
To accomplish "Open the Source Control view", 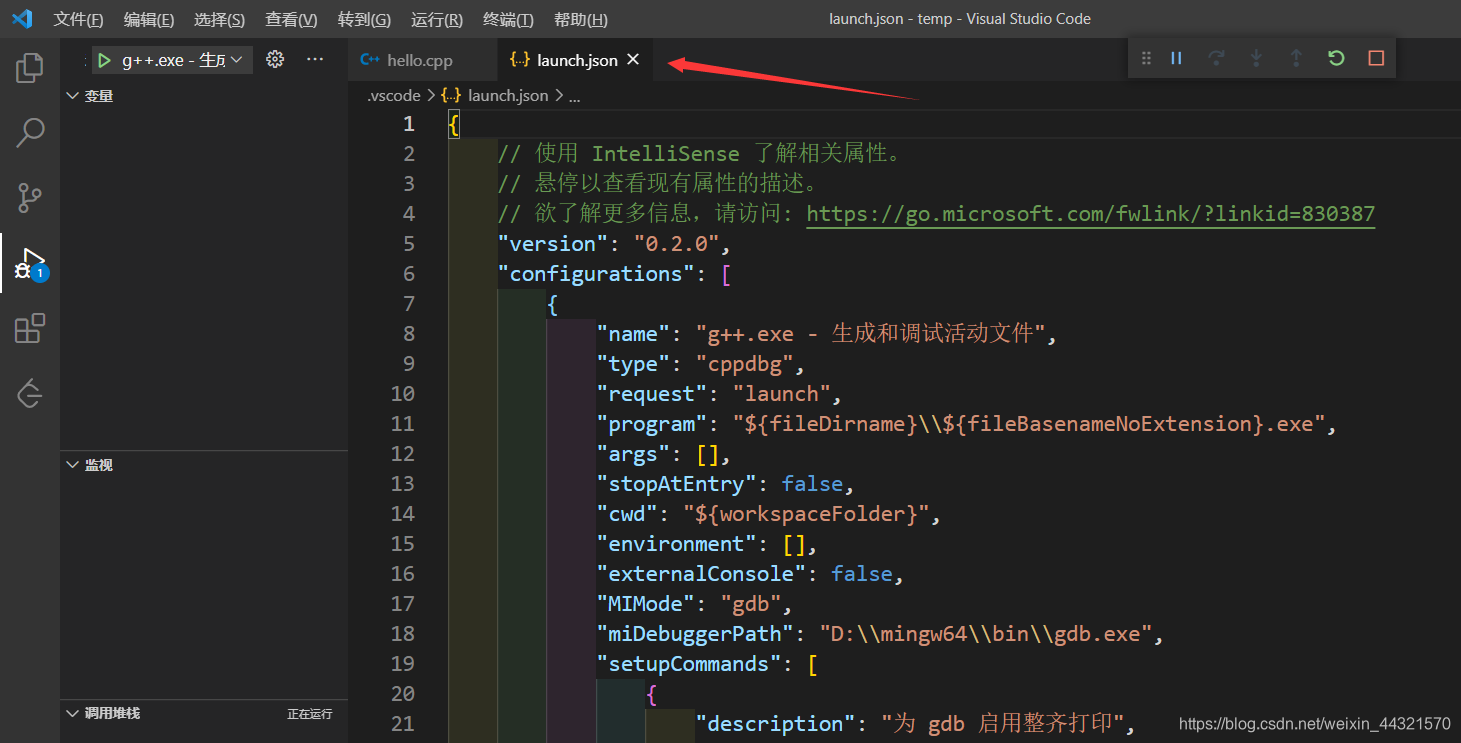I will [30, 198].
